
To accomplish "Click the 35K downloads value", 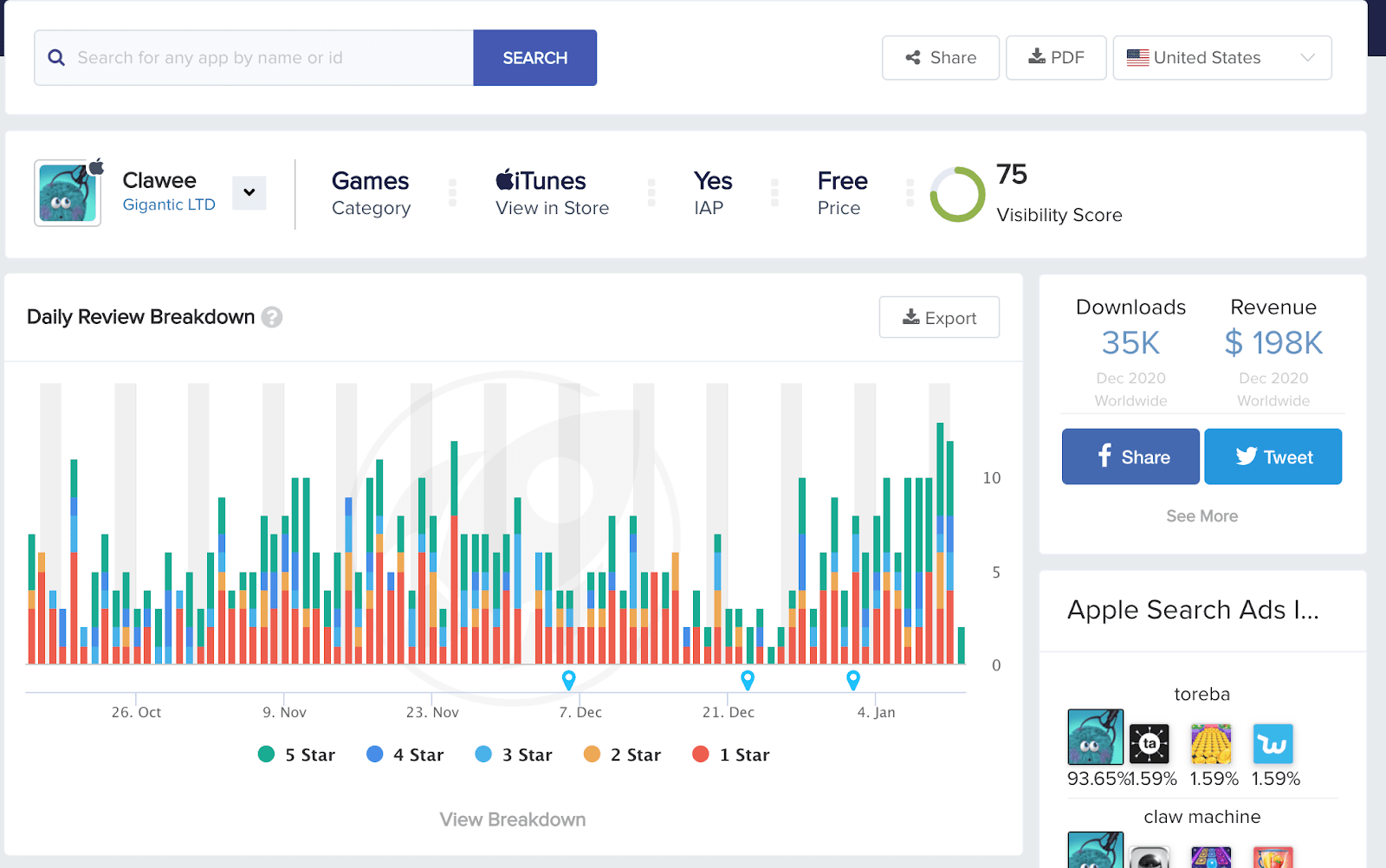I will [x=1130, y=343].
